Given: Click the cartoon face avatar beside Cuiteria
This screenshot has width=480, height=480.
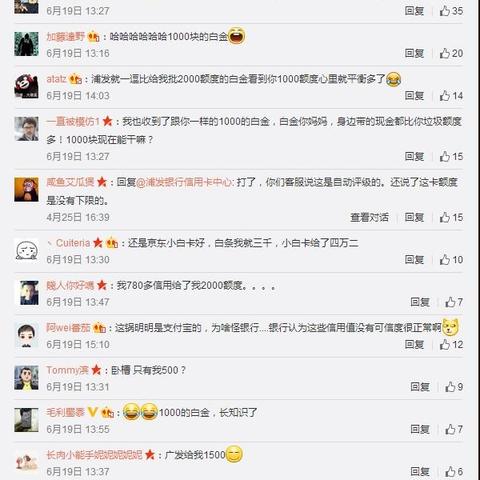Looking at the screenshot, I should (26, 250).
